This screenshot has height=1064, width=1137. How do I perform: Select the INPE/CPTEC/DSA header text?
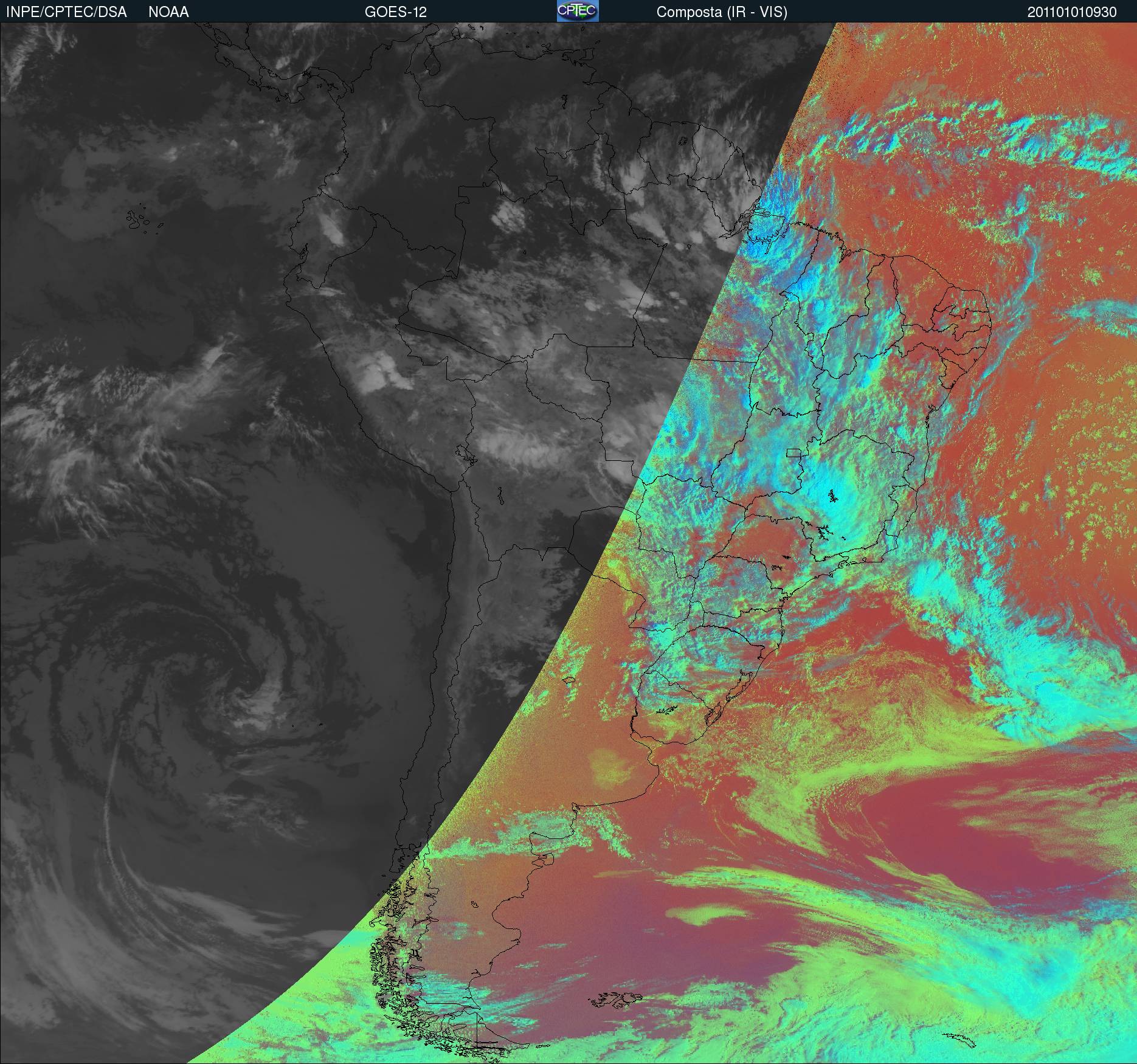tap(66, 12)
